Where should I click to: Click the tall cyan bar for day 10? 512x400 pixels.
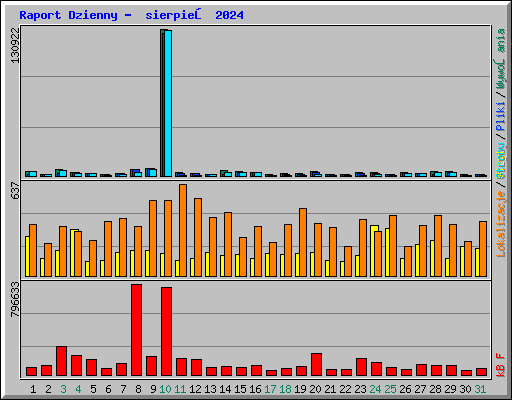tap(168, 103)
